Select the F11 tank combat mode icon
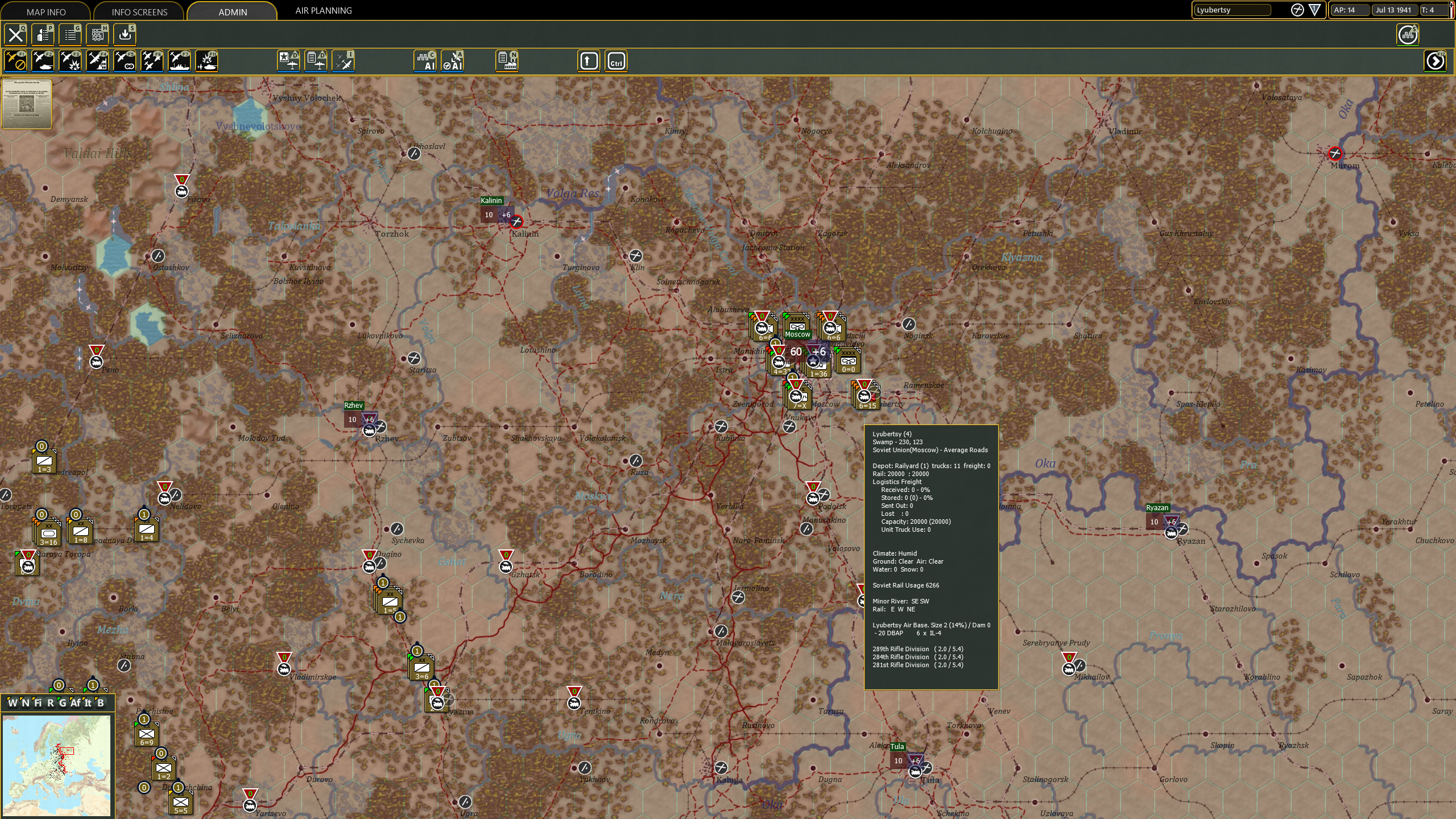Screen dimensions: 1456x819 click(x=207, y=61)
